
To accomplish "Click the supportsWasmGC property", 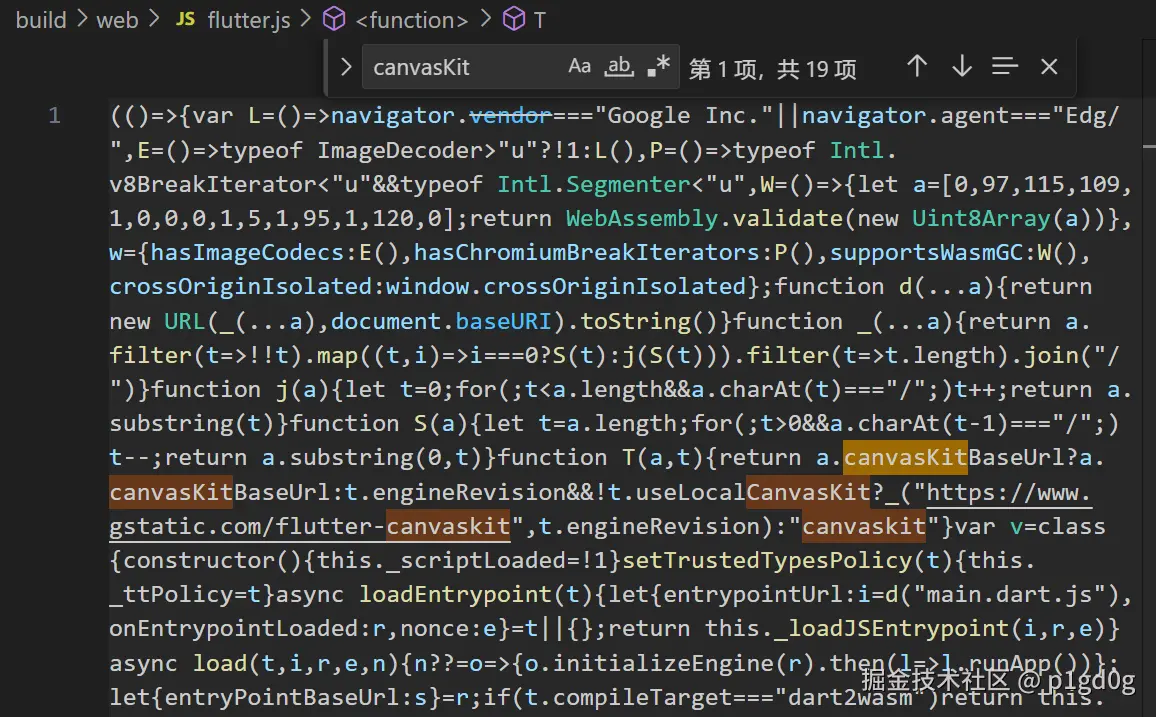I will point(926,253).
